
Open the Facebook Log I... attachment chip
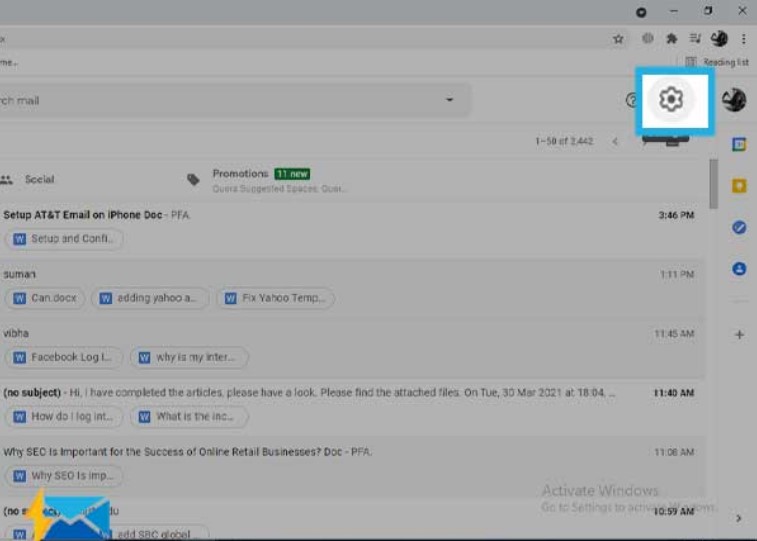pyautogui.click(x=64, y=358)
